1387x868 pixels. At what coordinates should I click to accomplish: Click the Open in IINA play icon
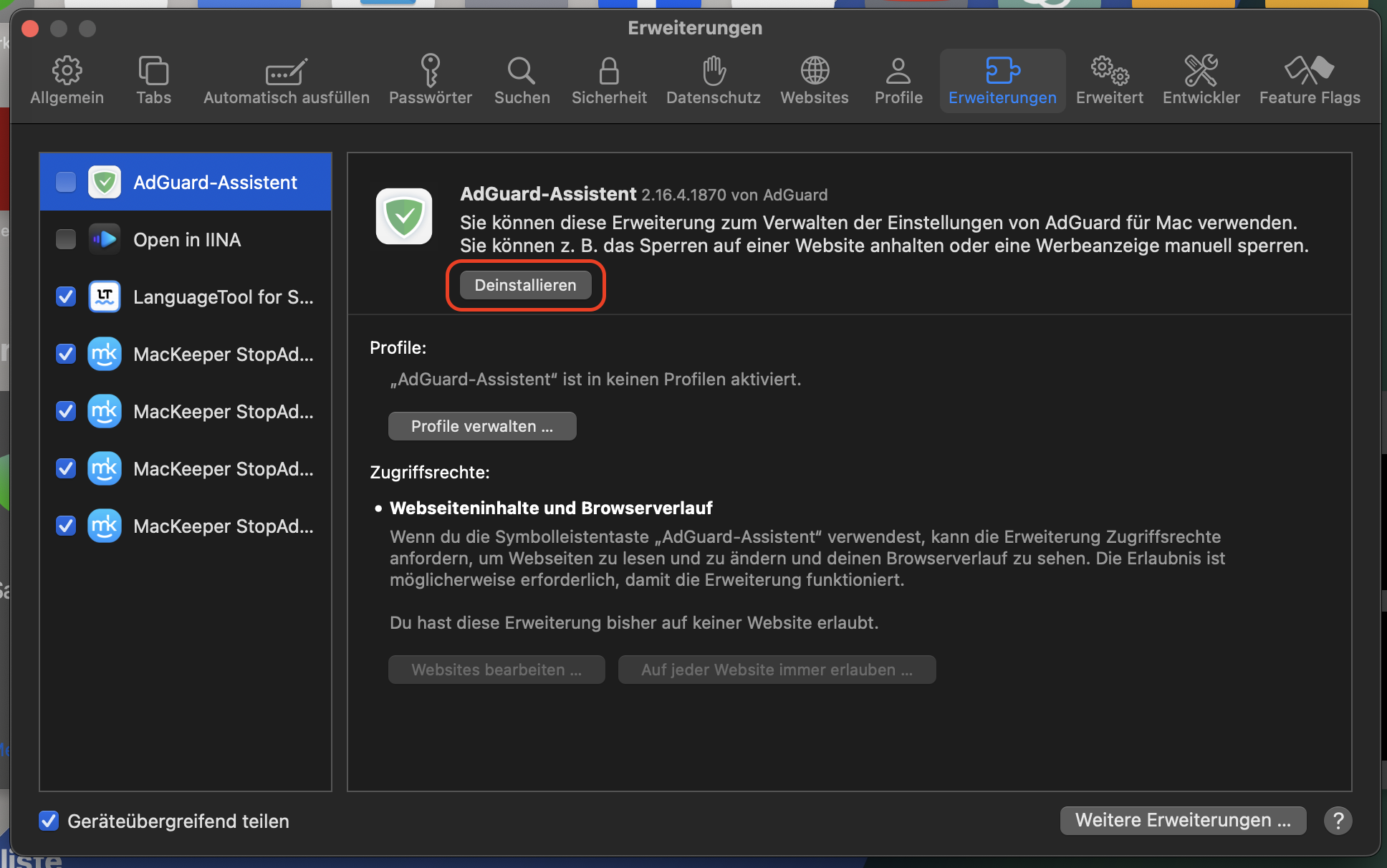105,239
